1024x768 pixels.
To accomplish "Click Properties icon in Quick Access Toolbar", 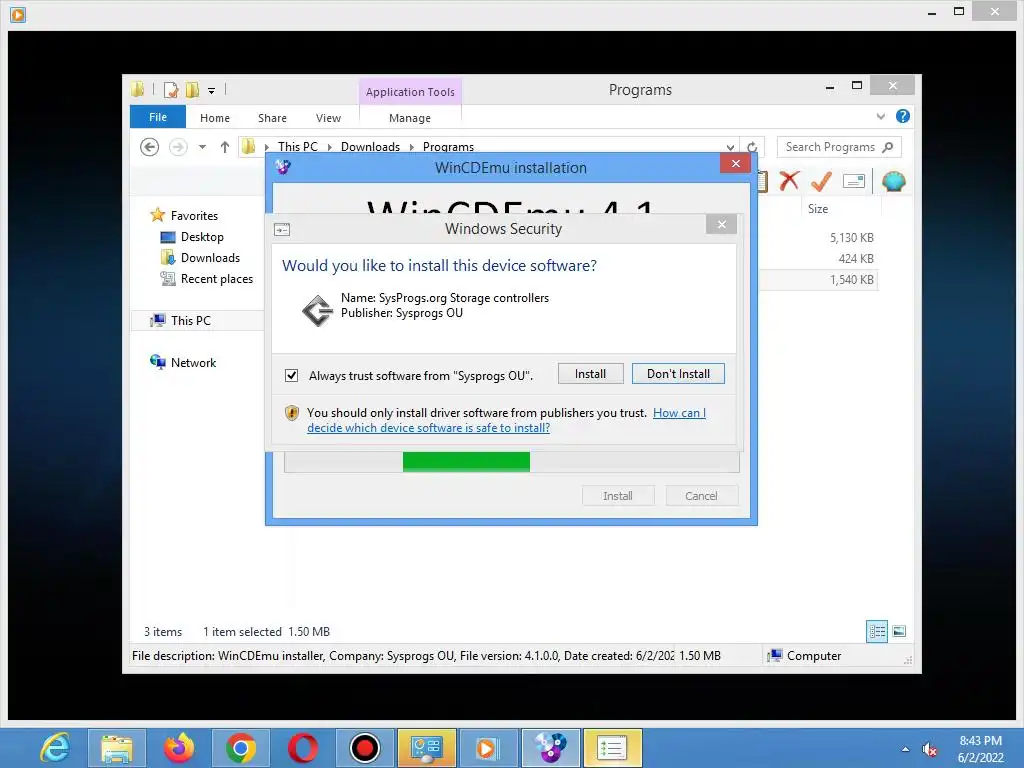I will (x=171, y=90).
